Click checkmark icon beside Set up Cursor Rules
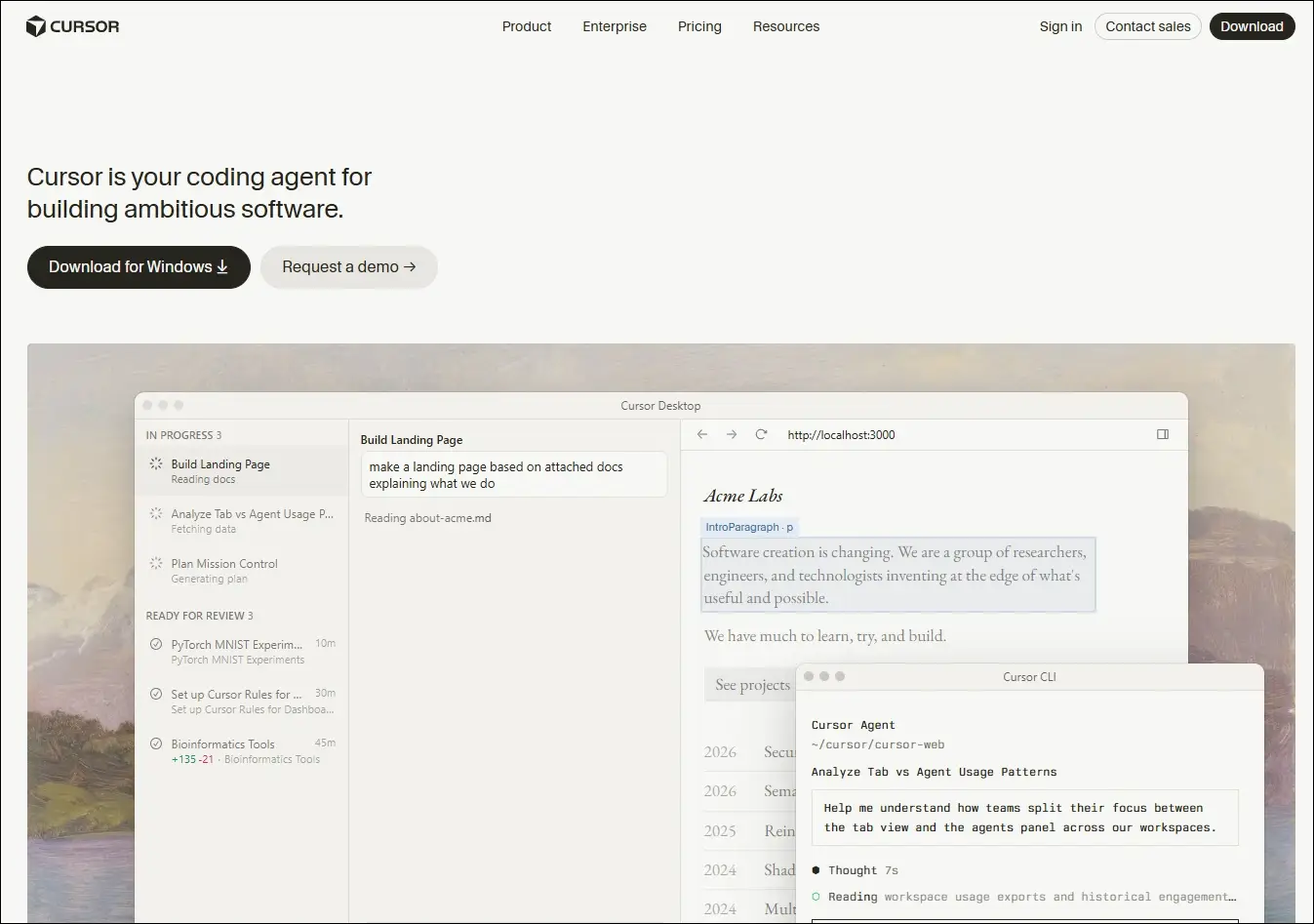This screenshot has height=924, width=1314. pos(156,694)
